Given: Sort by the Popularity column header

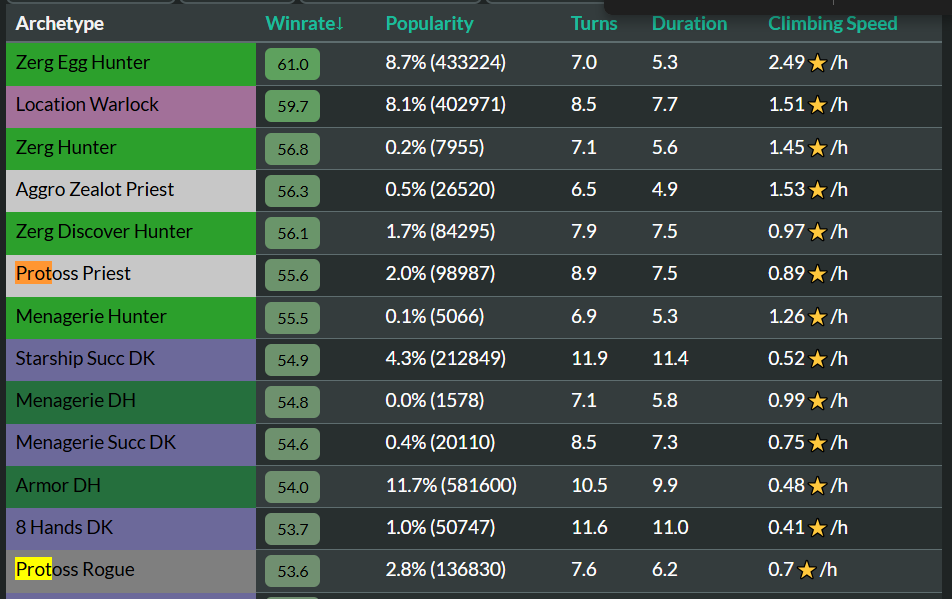Looking at the screenshot, I should point(429,24).
